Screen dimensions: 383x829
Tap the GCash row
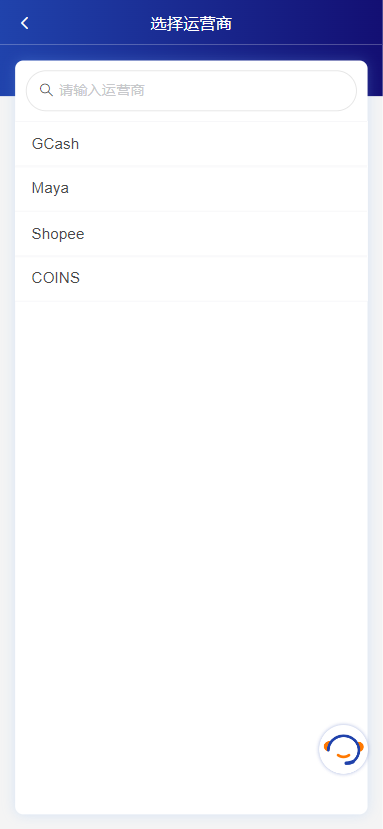click(192, 144)
